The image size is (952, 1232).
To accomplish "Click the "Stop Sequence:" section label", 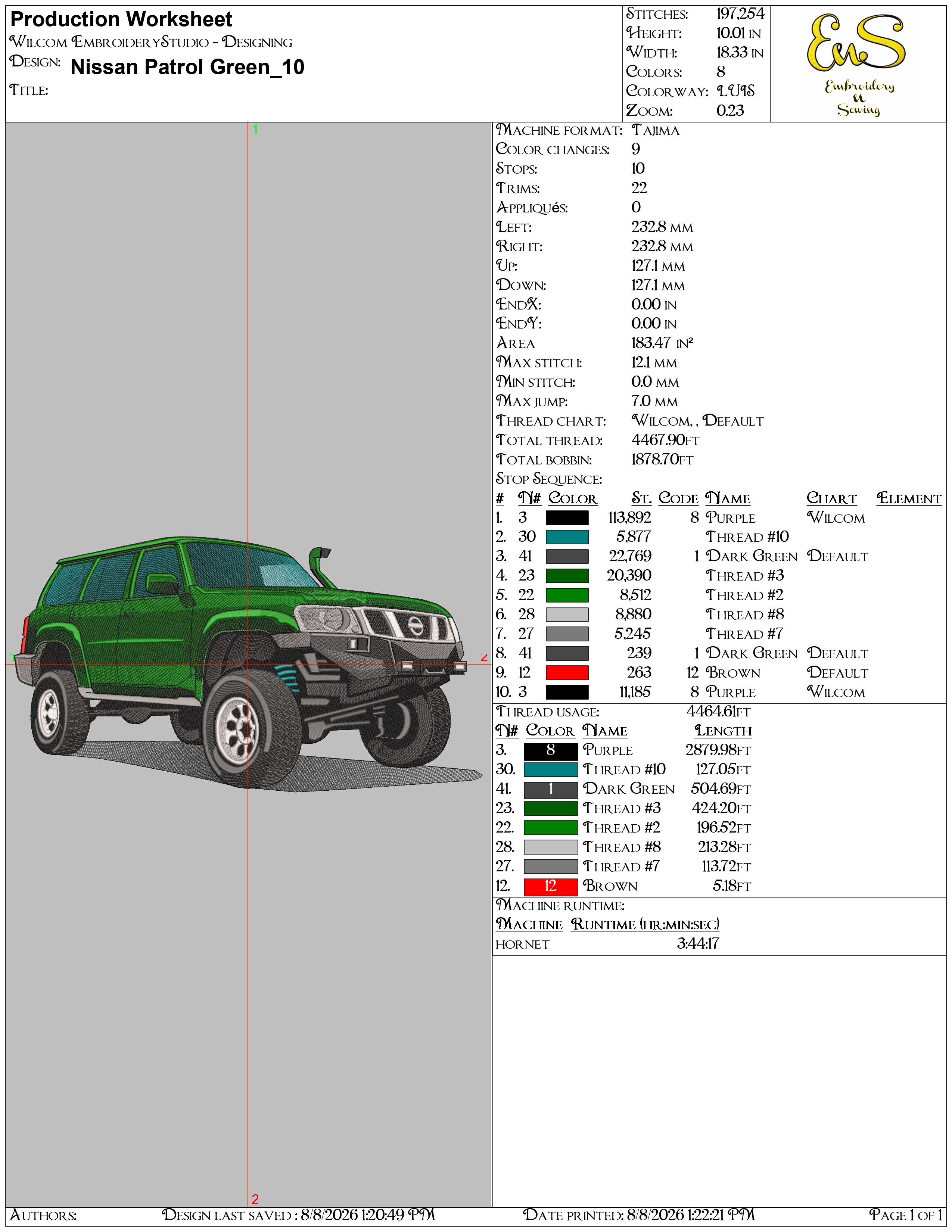I will (x=549, y=479).
